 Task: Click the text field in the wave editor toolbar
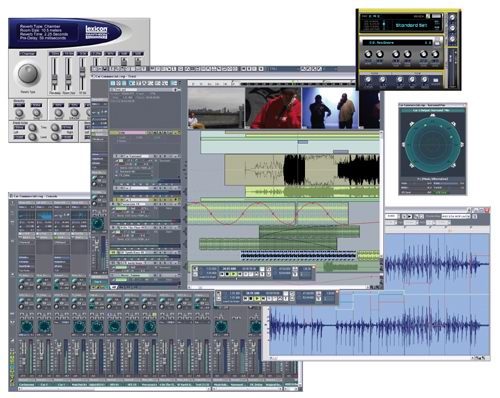(x=456, y=217)
